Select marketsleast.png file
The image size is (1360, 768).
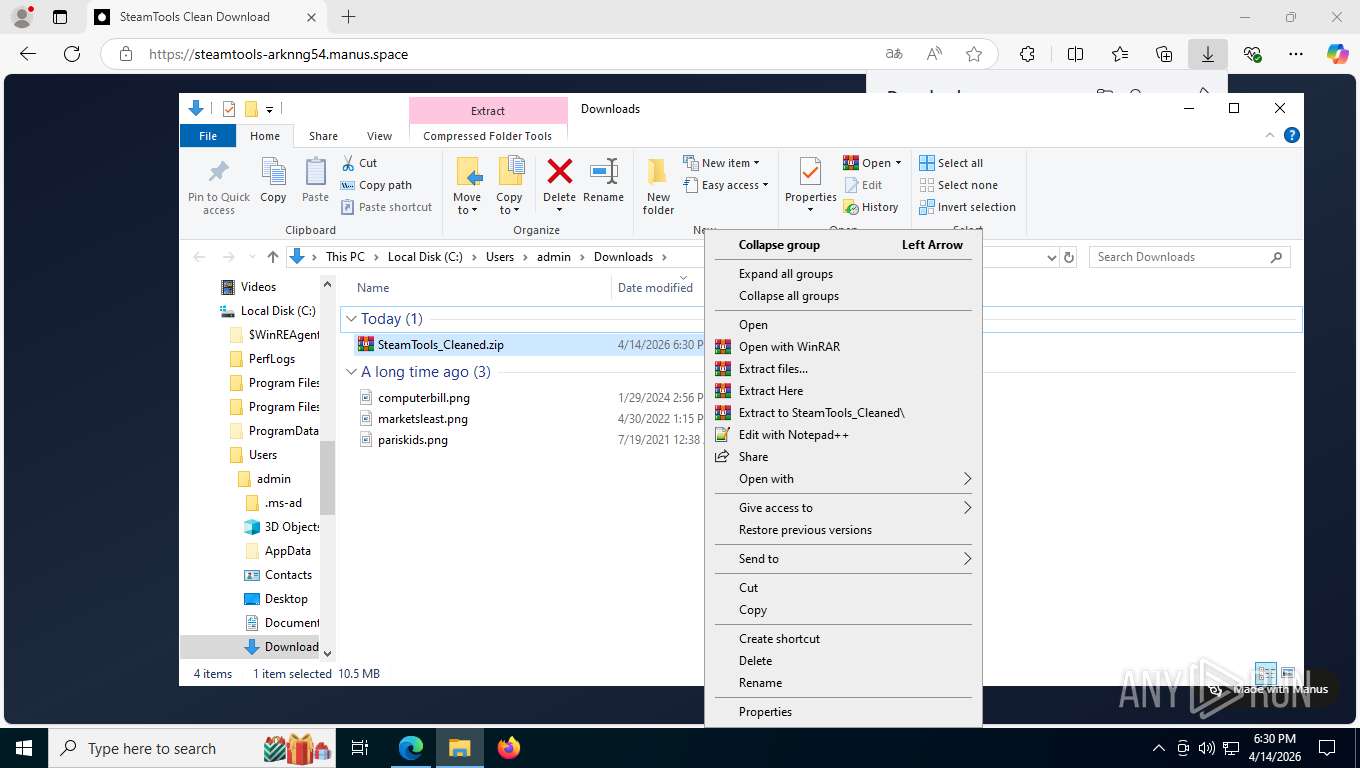click(422, 419)
